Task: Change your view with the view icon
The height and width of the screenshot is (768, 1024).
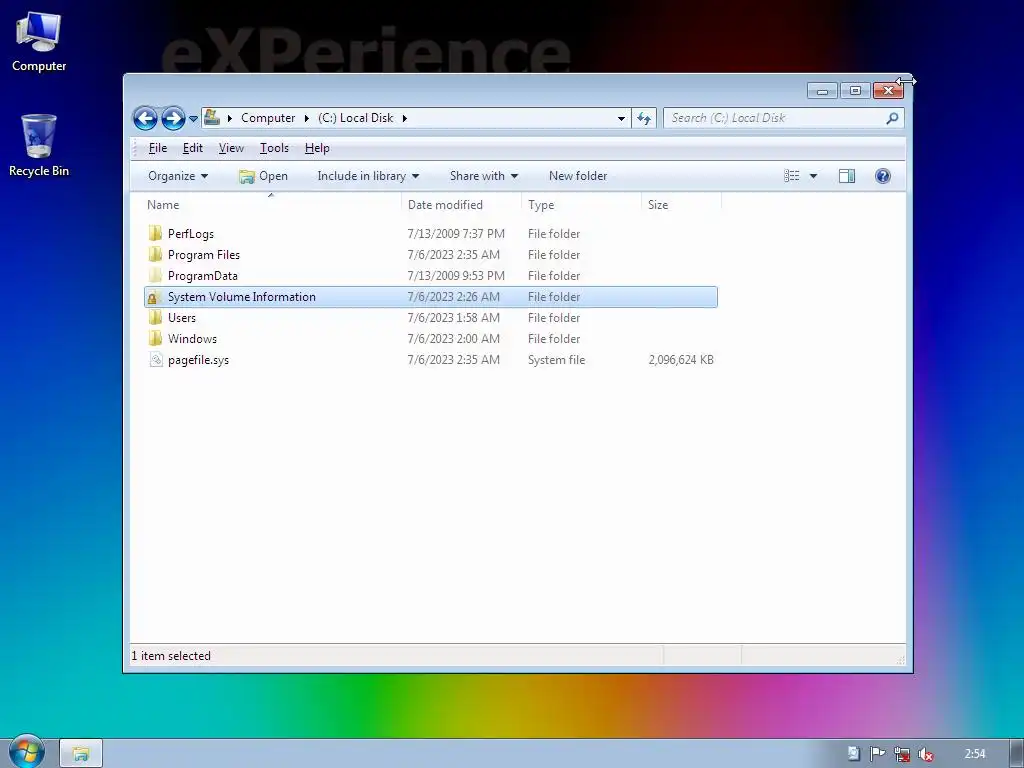Action: [792, 176]
